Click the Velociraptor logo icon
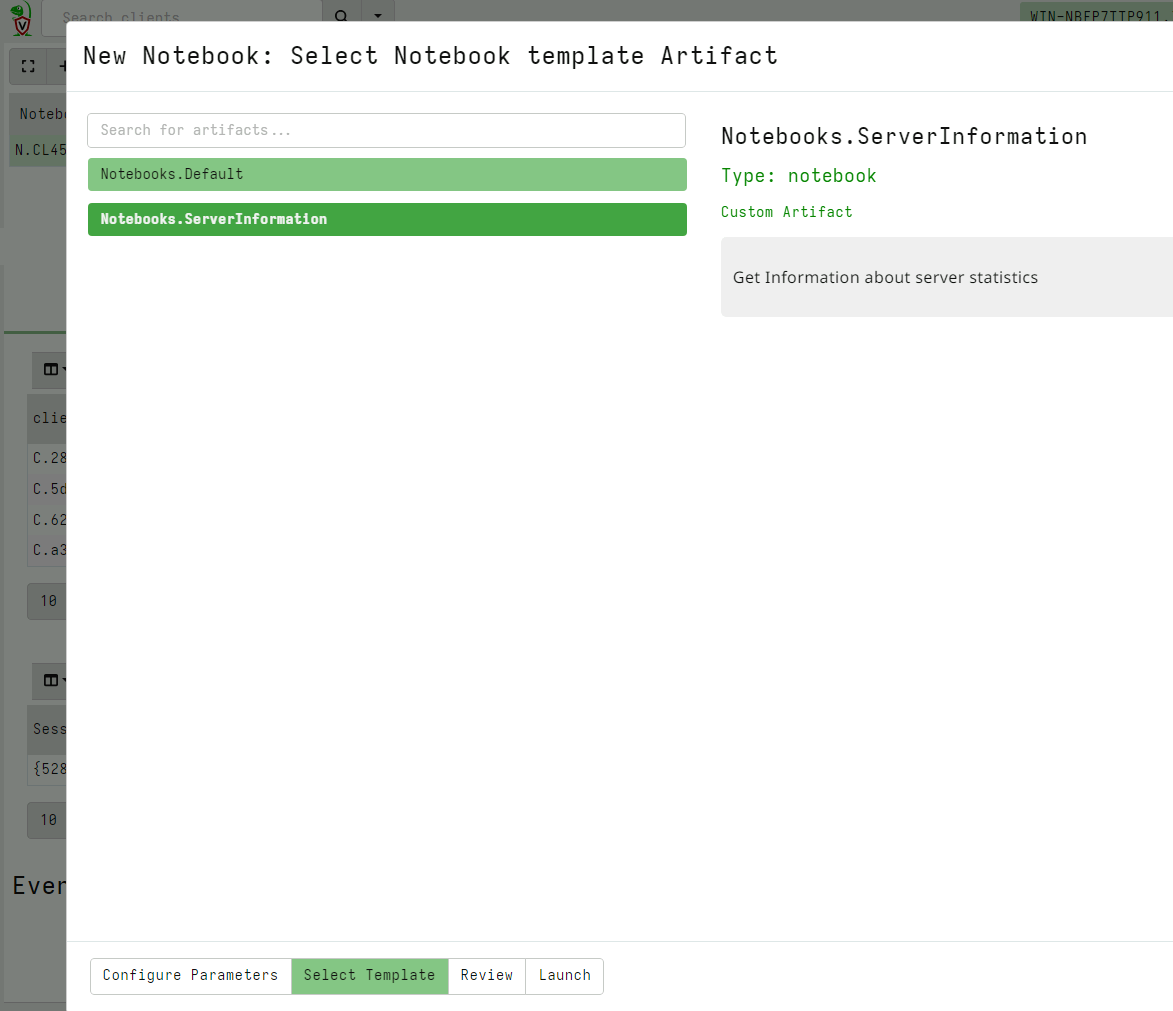 [21, 17]
